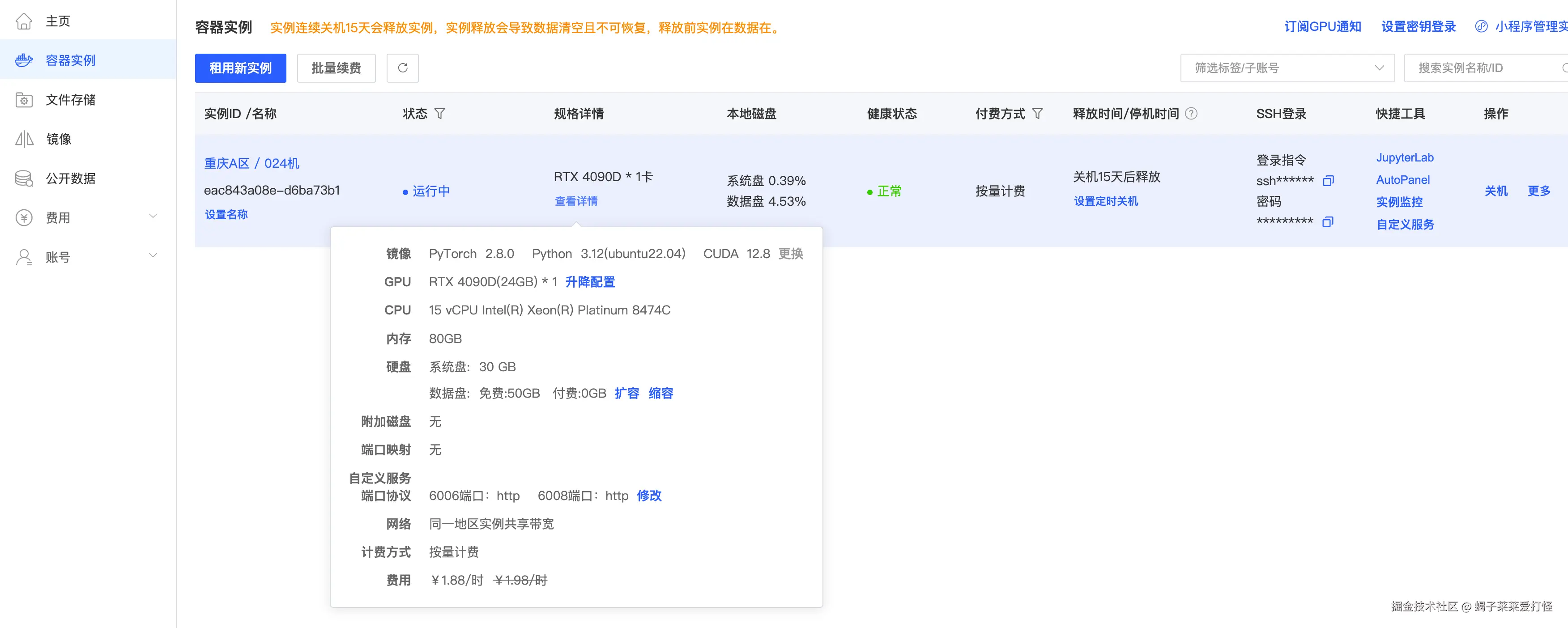1568x628 pixels.
Task: Click 升降配置 link for GPU
Action: click(590, 282)
